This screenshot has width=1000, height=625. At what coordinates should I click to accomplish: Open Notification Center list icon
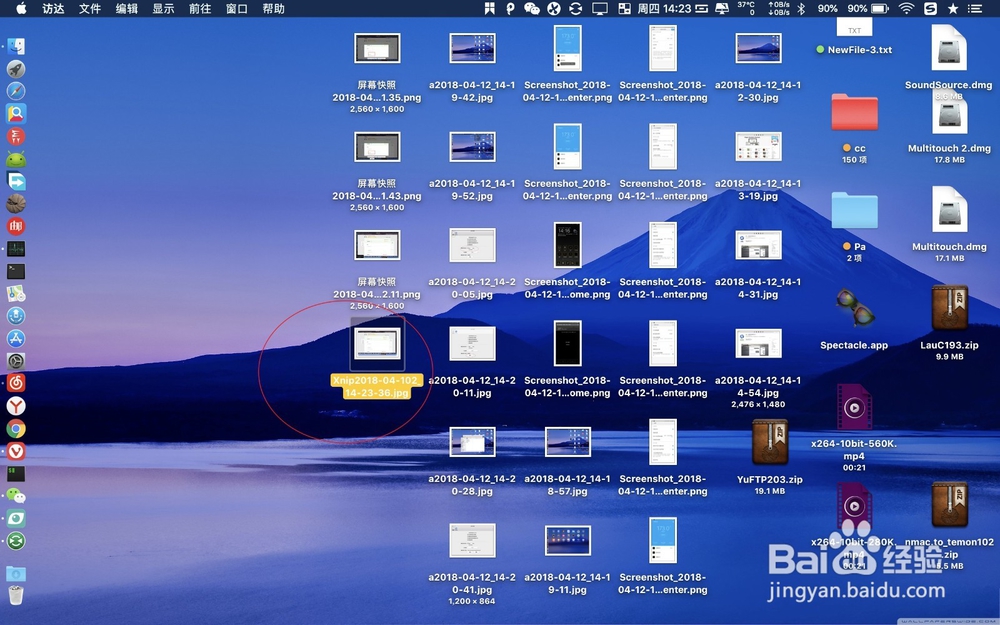click(975, 8)
